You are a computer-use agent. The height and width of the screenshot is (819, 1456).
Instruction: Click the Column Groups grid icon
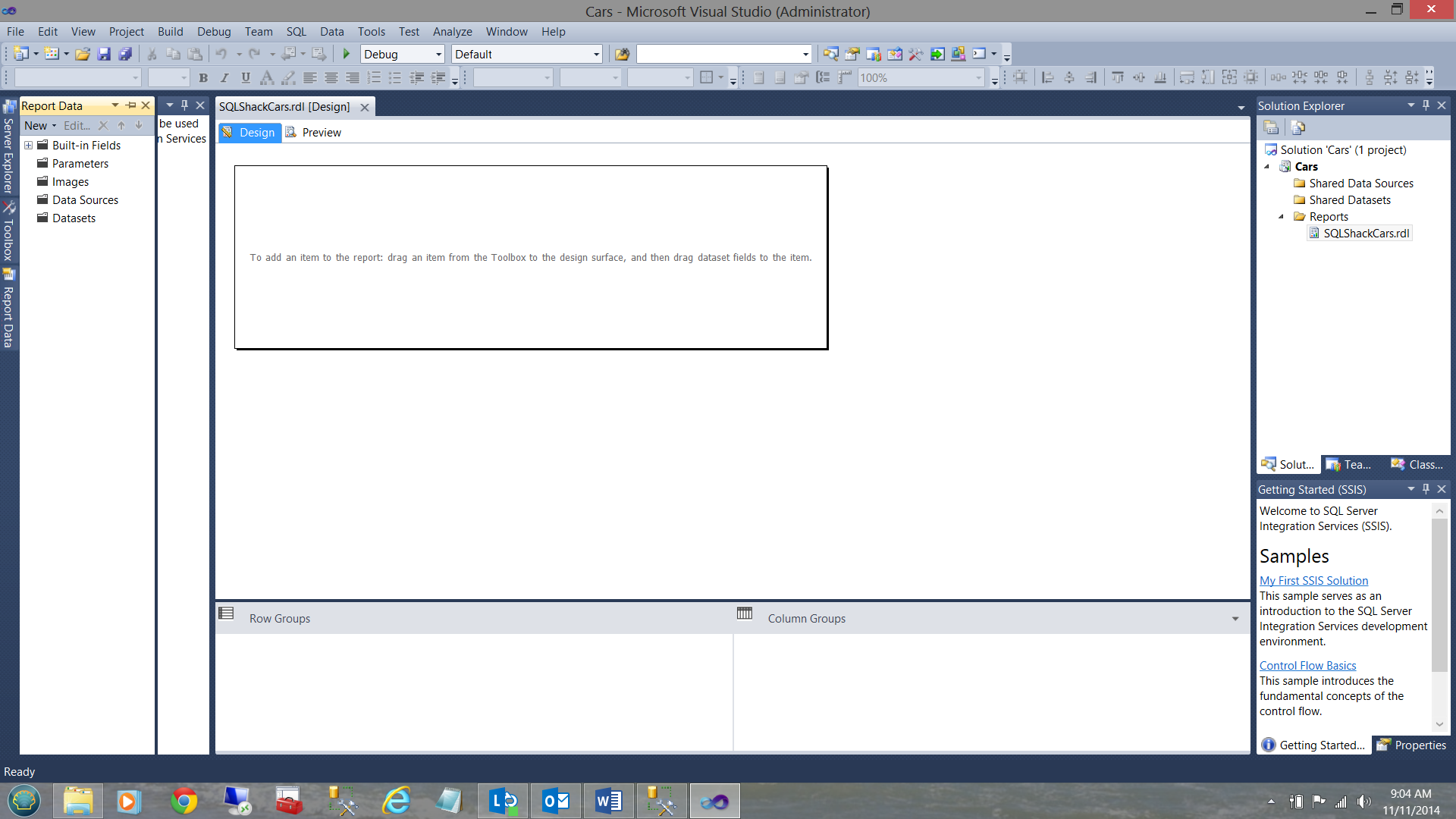pos(744,613)
